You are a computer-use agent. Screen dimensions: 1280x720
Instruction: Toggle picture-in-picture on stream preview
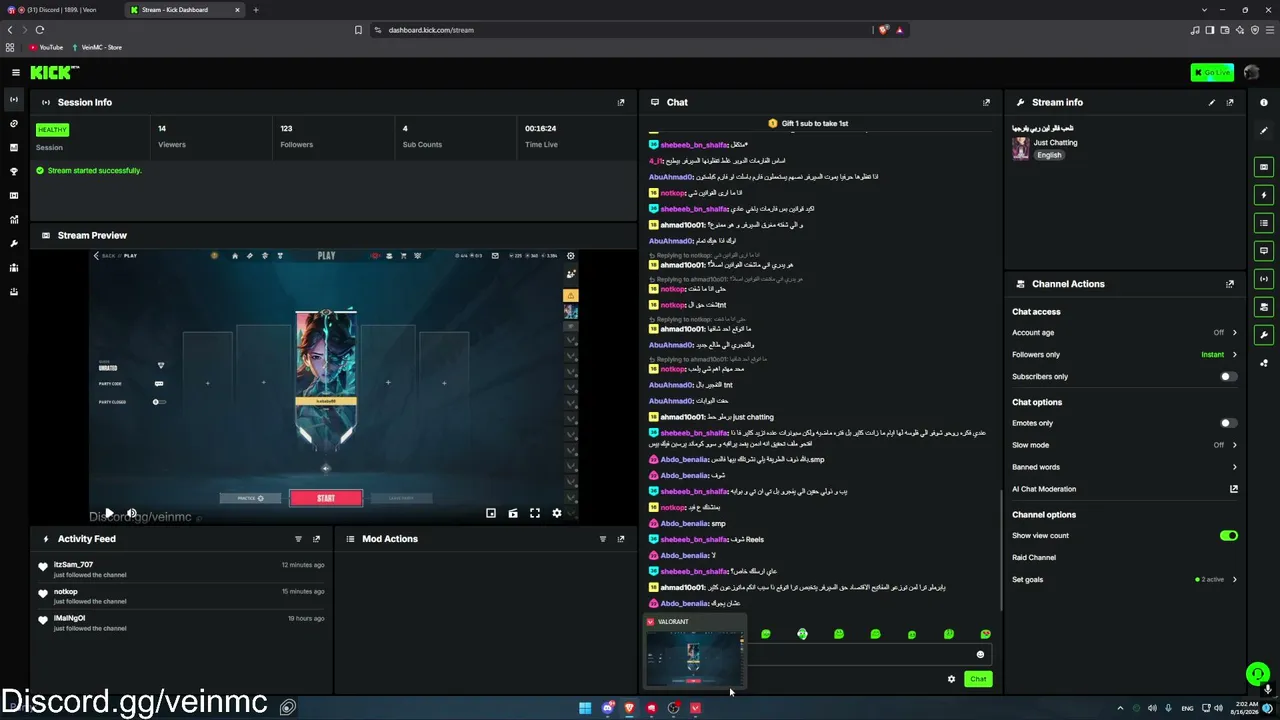coord(491,513)
